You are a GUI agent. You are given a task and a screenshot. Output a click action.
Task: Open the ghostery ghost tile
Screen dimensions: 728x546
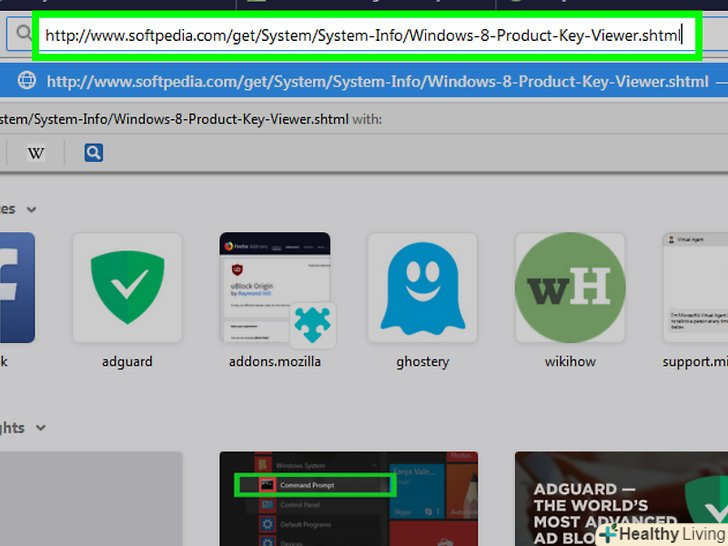422,288
